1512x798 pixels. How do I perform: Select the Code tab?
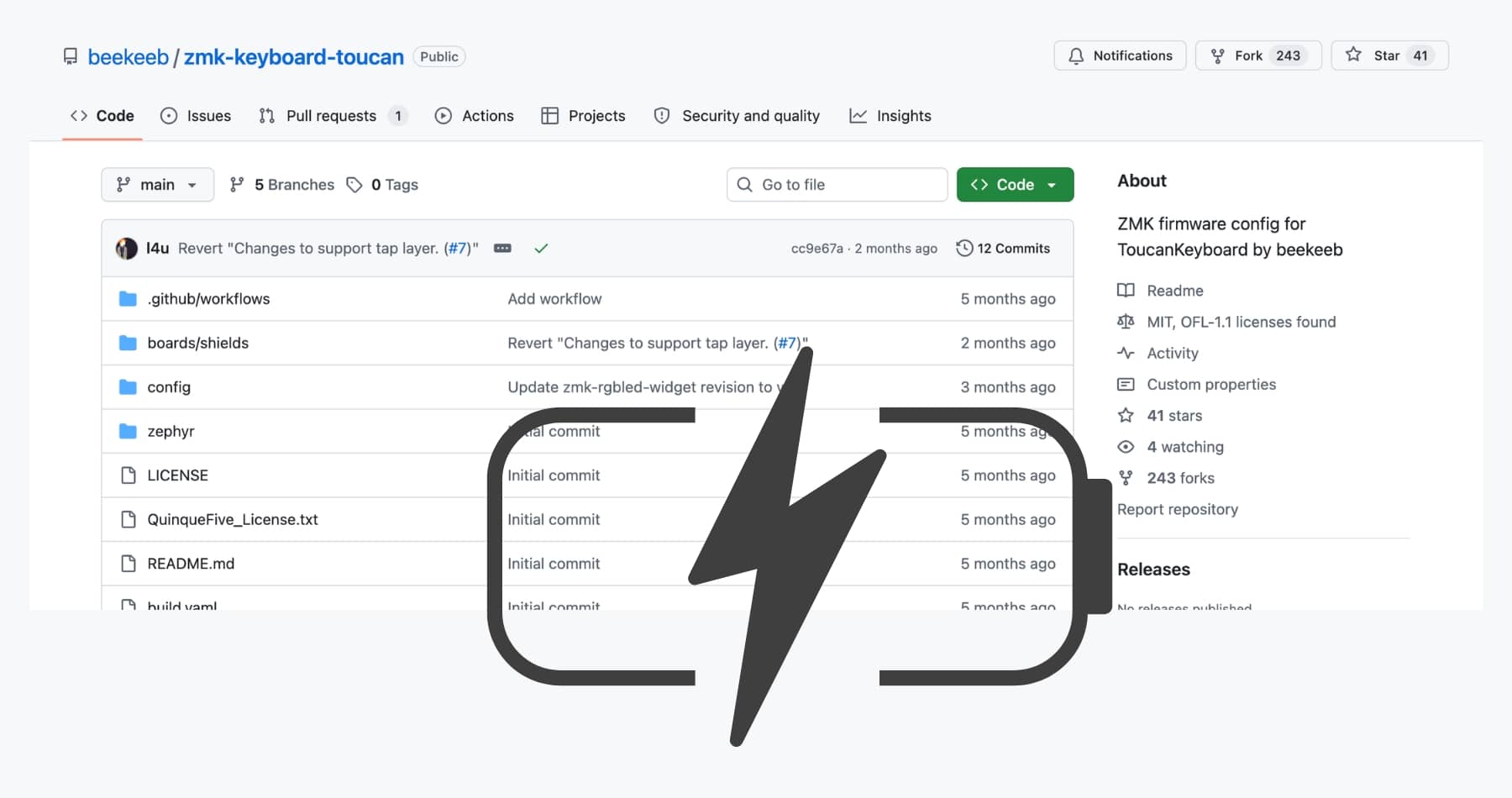click(102, 116)
